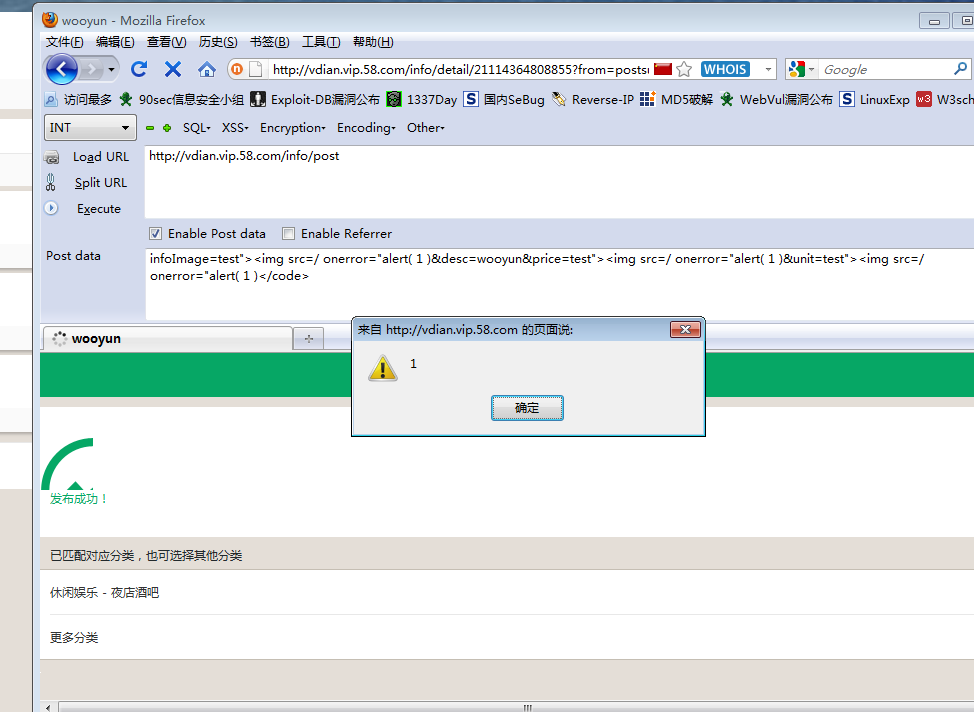Image resolution: width=974 pixels, height=712 pixels.
Task: Click 确定 in the alert dialog
Action: click(x=527, y=408)
